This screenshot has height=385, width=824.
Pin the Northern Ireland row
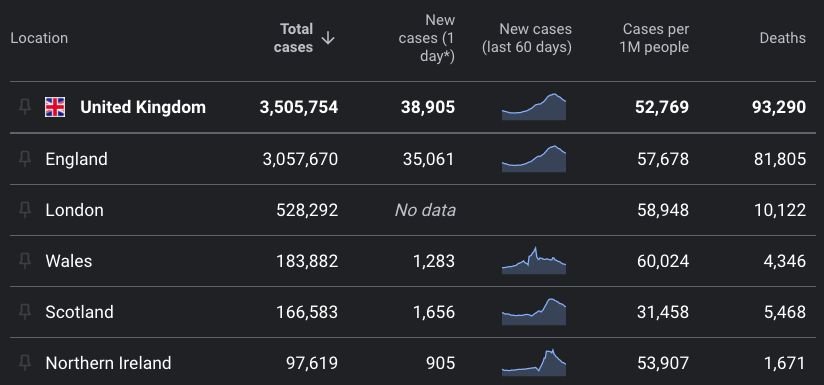click(x=25, y=362)
